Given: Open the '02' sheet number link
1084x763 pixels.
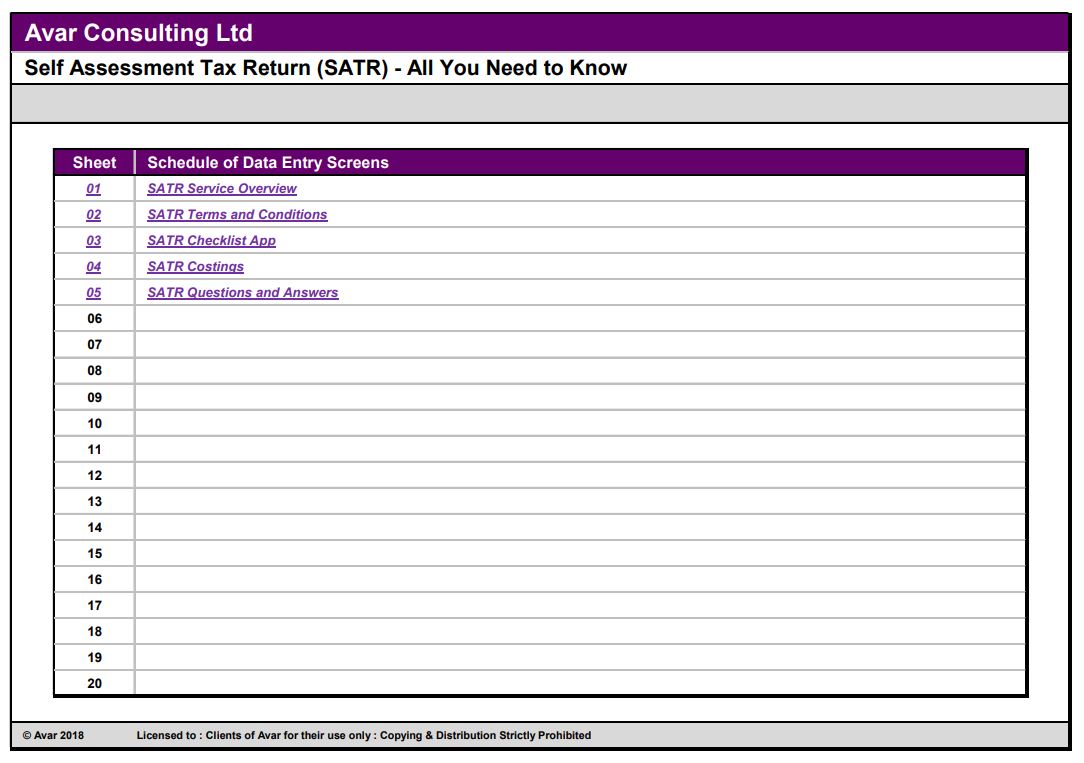Looking at the screenshot, I should 93,215.
